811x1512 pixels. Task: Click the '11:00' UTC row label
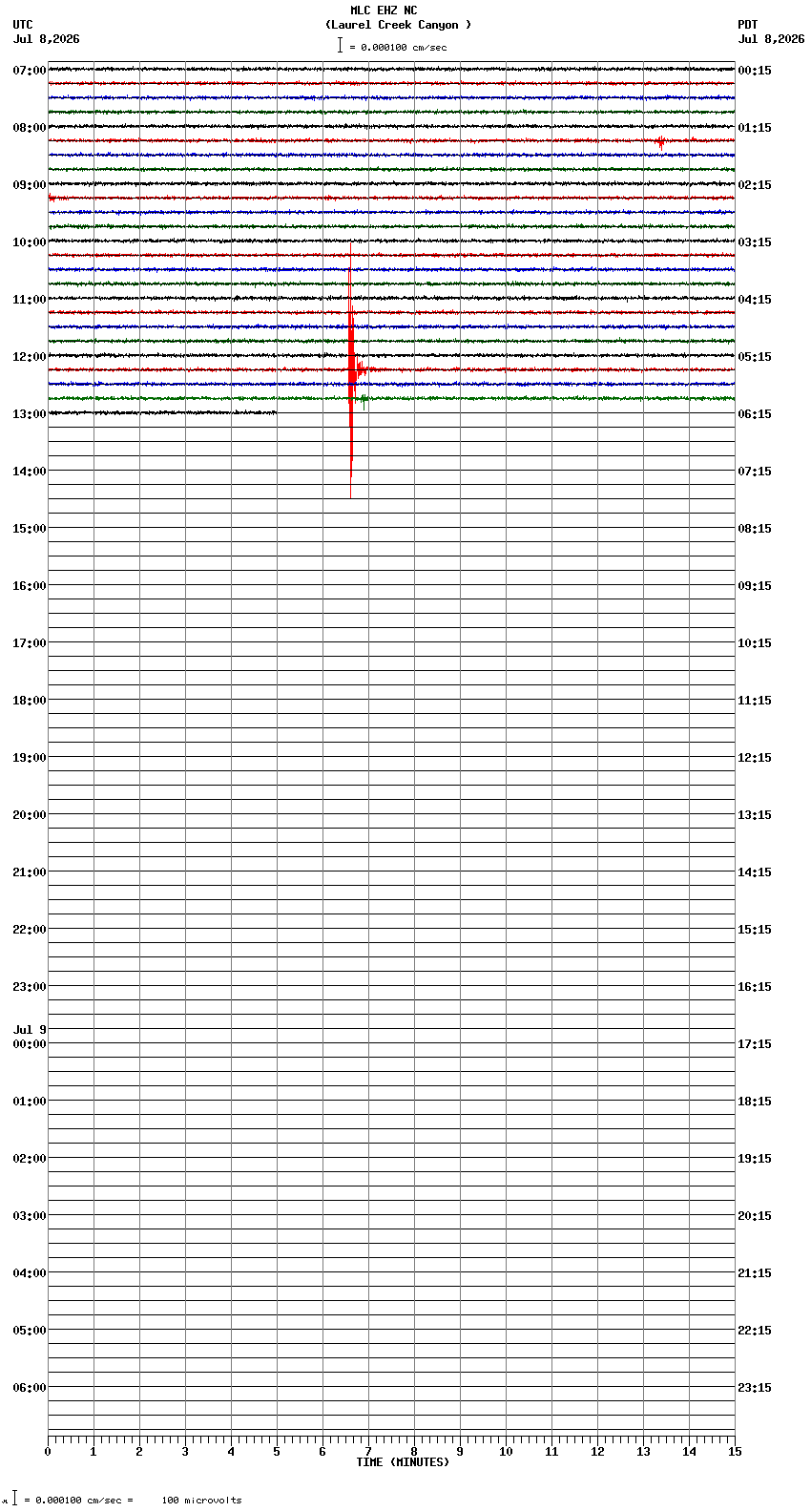tap(30, 299)
